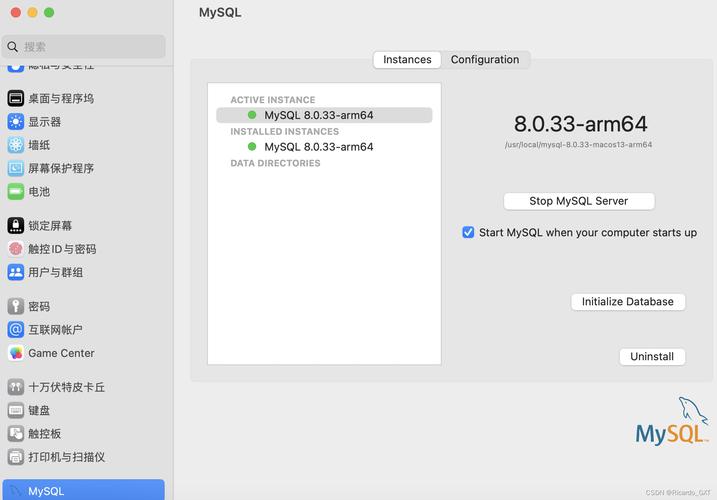Select 用户与群组 label in sidebar
Viewport: 717px width, 500px height.
tap(55, 273)
